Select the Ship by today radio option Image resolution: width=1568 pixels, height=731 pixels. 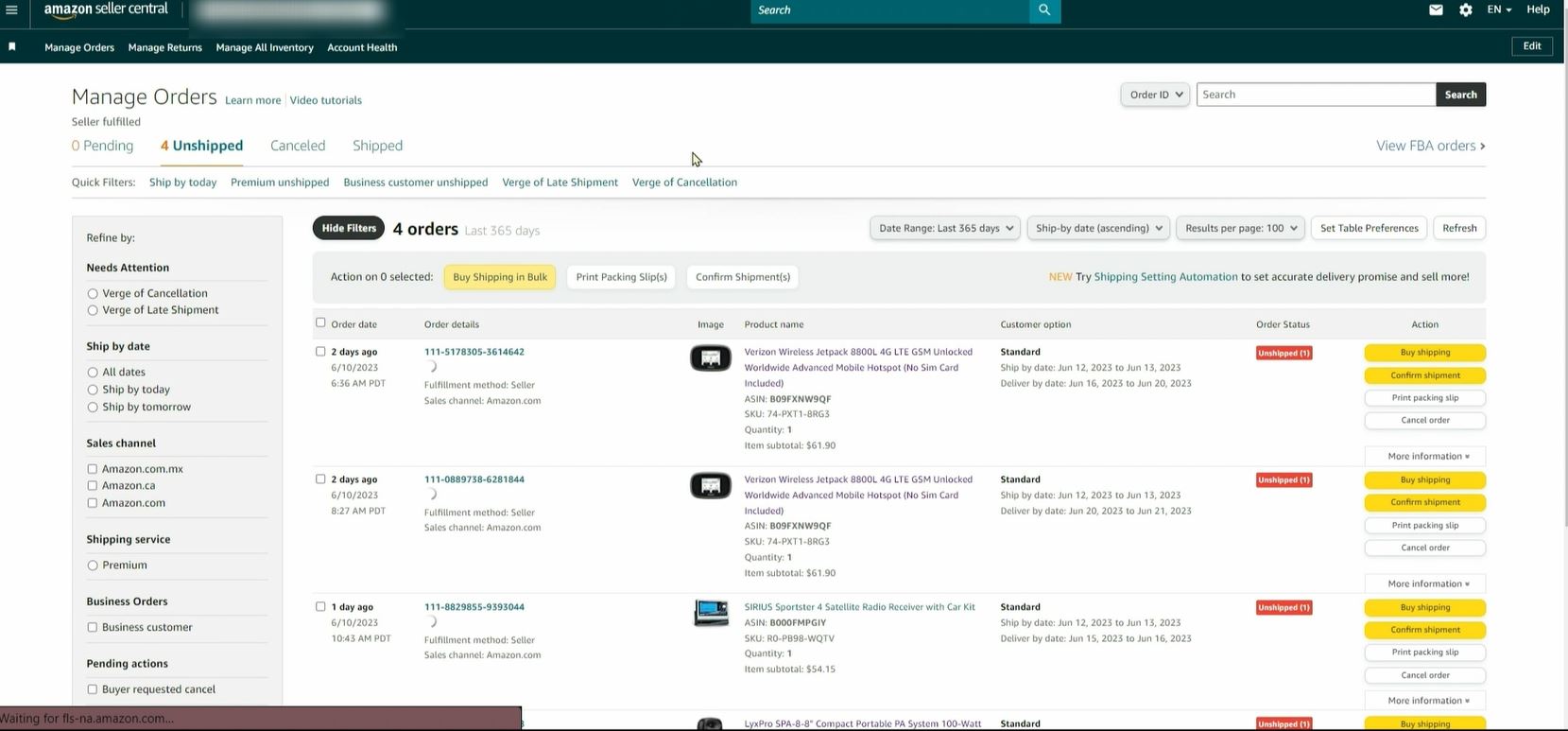93,390
